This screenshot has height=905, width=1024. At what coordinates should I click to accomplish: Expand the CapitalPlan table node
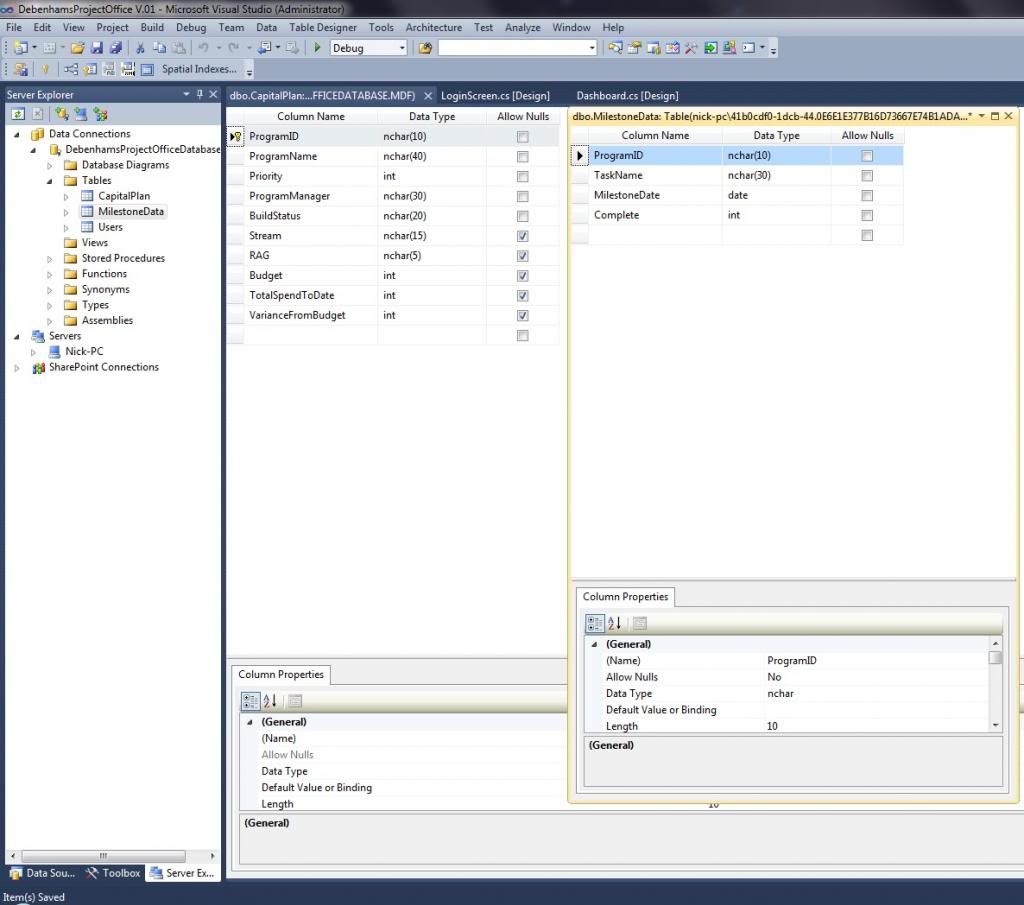66,197
